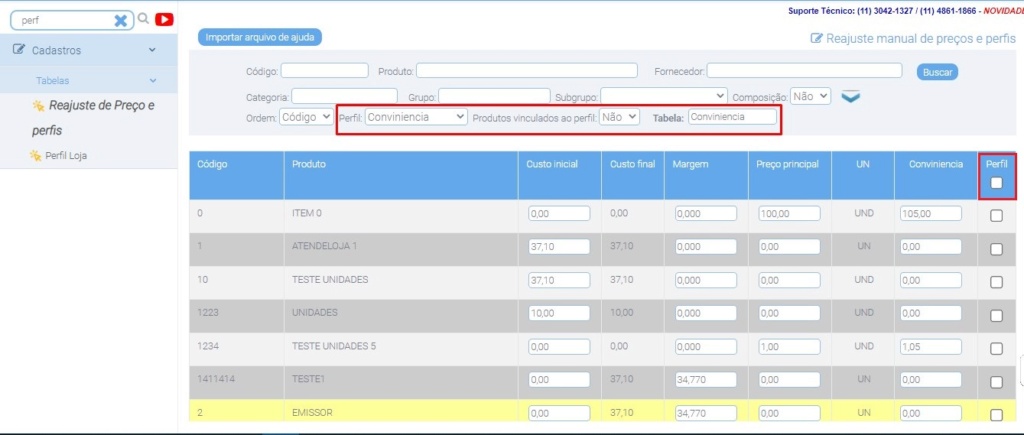Open the Cadastros menu
Viewport: 1024px width, 435px height.
click(x=88, y=50)
